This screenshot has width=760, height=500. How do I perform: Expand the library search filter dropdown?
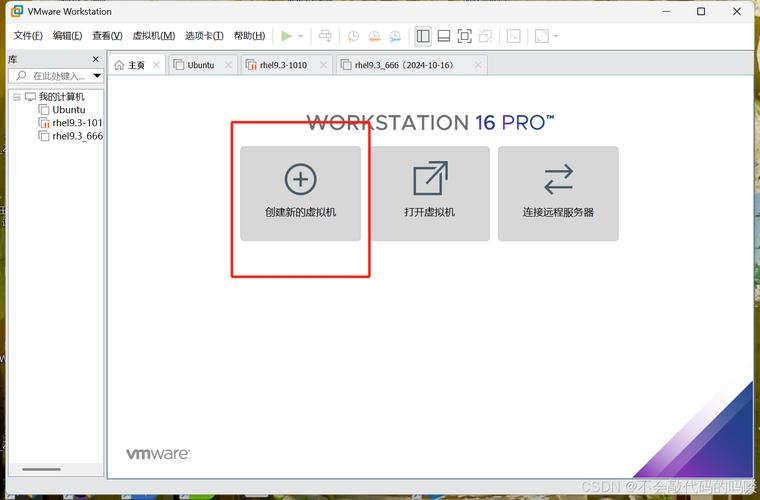tap(97, 76)
